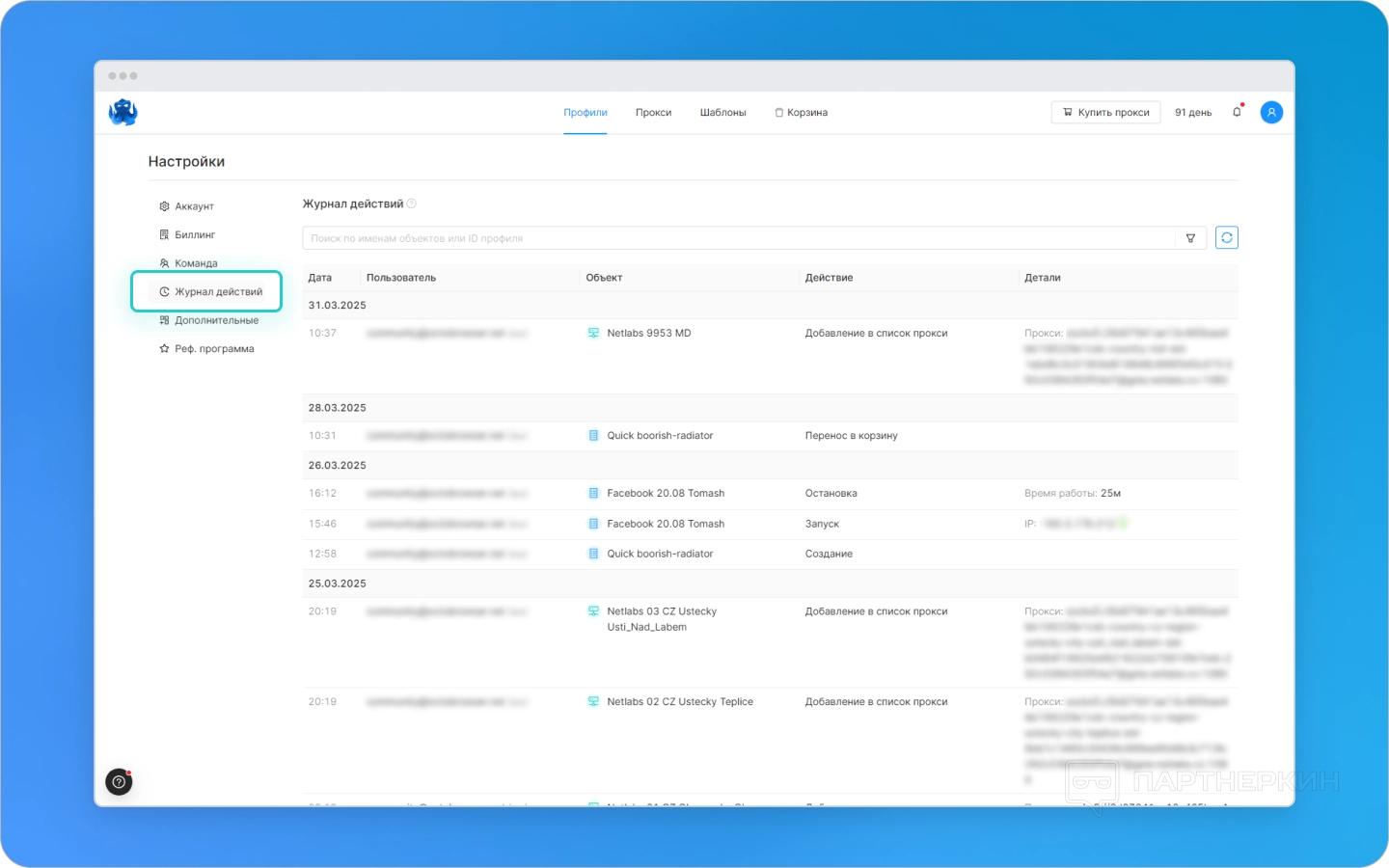Click the refresh log button
This screenshot has width=1389, height=868.
1226,237
